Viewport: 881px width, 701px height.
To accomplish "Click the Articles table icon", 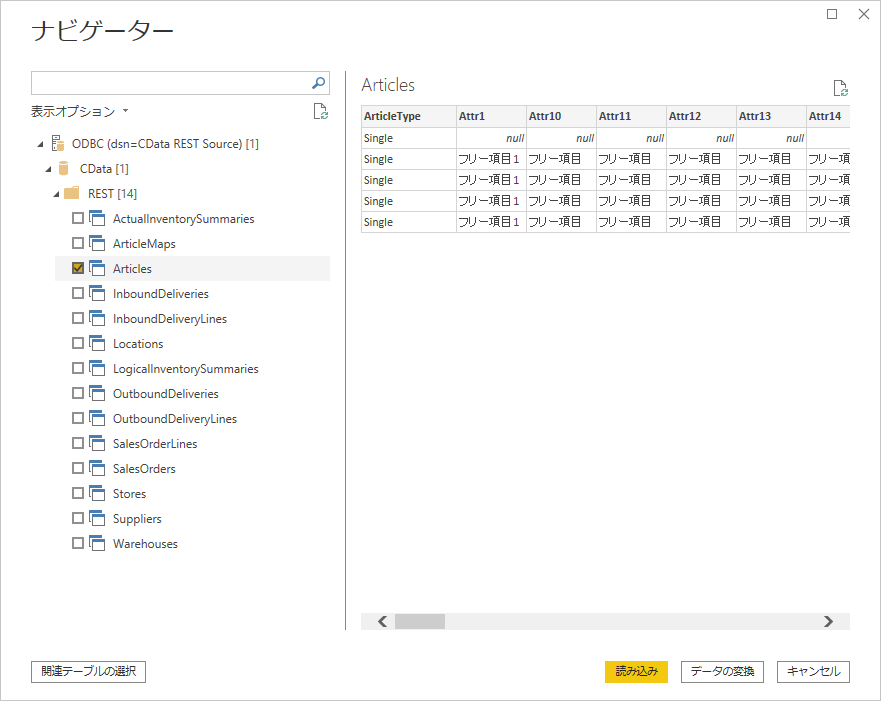I will pos(97,268).
